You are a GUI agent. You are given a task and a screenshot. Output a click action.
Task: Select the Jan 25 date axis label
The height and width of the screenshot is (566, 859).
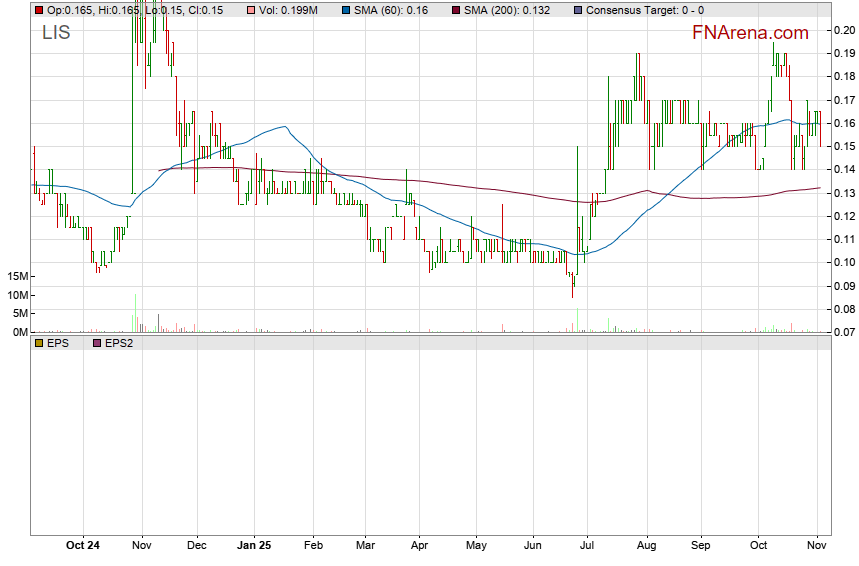[253, 546]
